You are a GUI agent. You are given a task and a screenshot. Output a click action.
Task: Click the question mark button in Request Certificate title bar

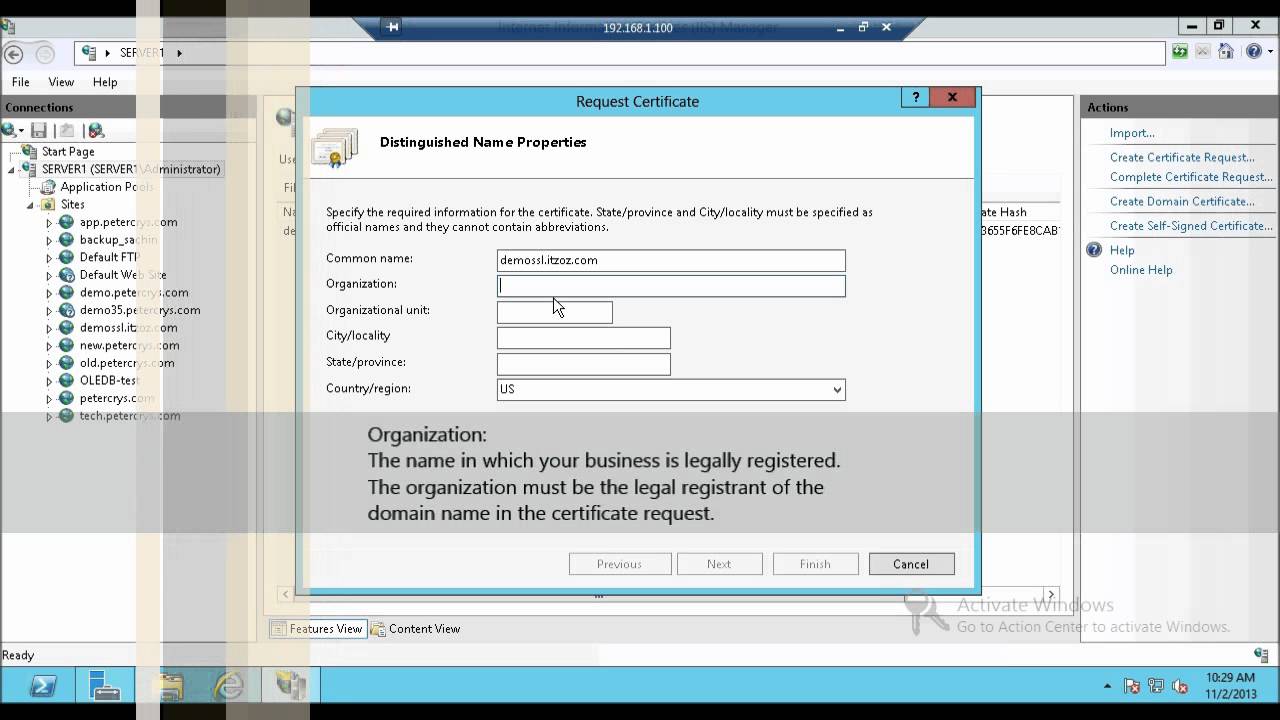coord(915,97)
